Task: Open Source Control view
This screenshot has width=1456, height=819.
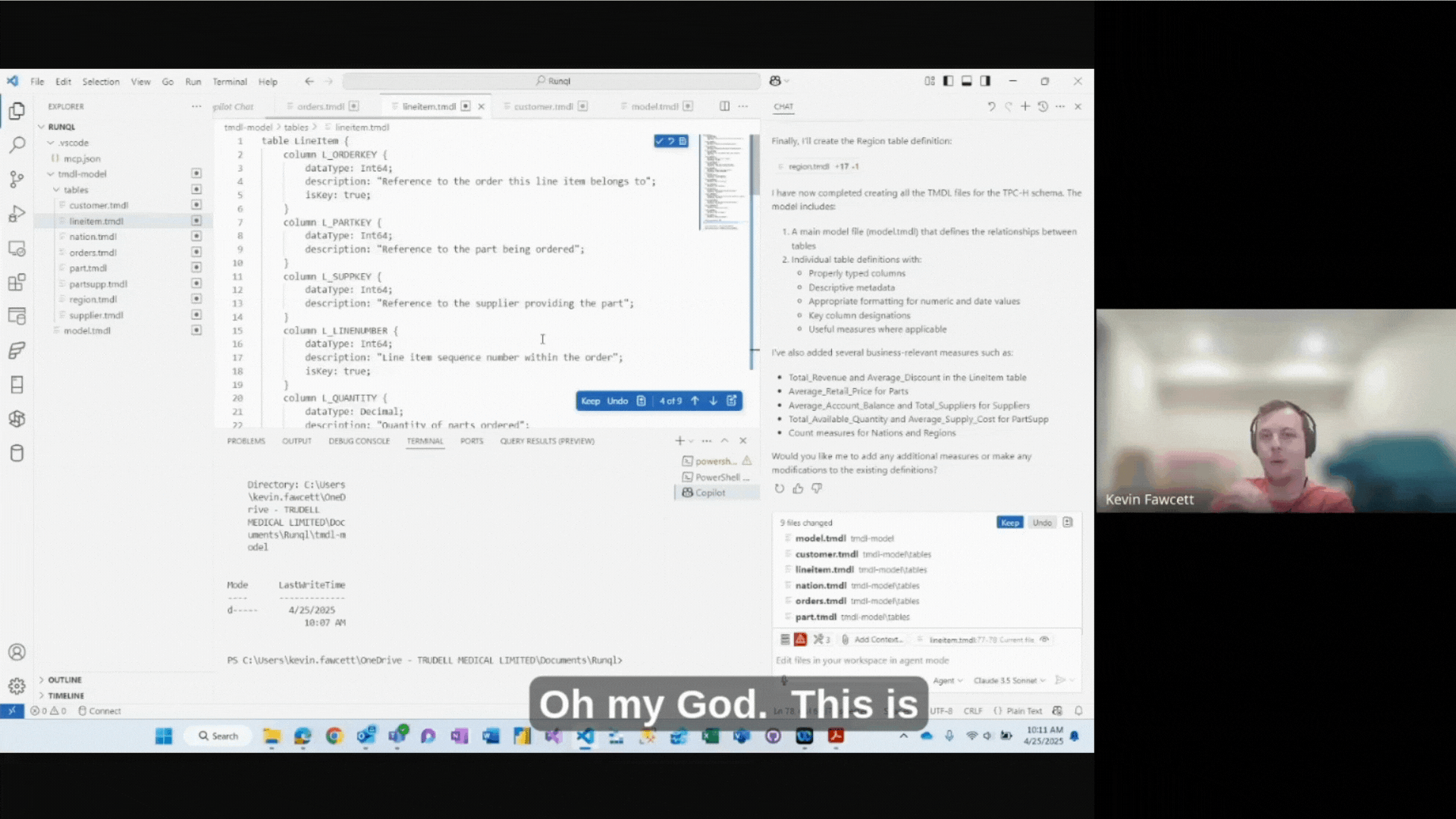Action: tap(17, 180)
